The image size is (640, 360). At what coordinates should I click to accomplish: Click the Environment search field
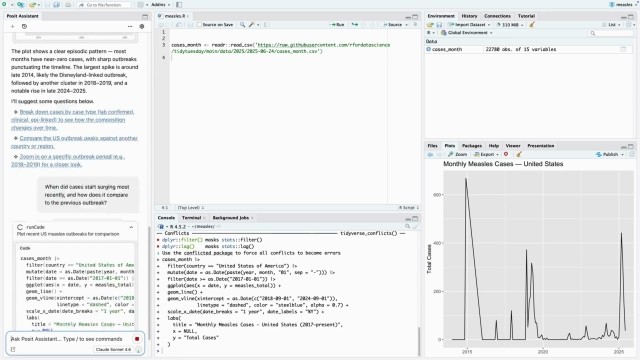(x=611, y=33)
